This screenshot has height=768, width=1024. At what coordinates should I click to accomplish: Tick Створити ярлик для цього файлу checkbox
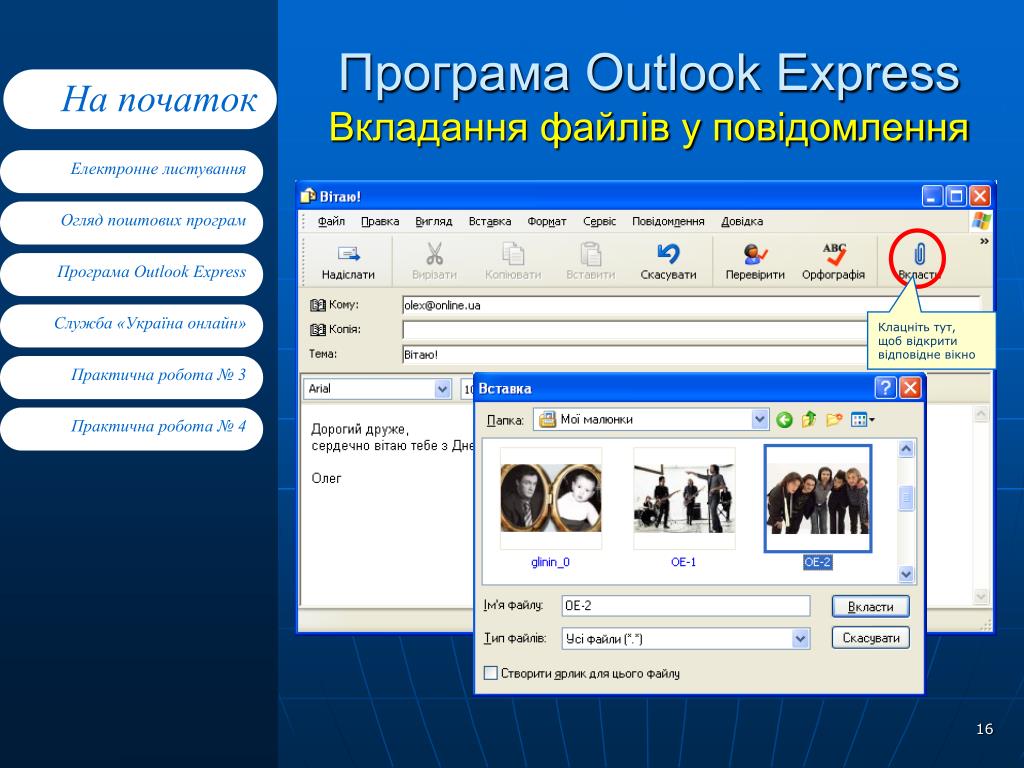click(x=490, y=673)
